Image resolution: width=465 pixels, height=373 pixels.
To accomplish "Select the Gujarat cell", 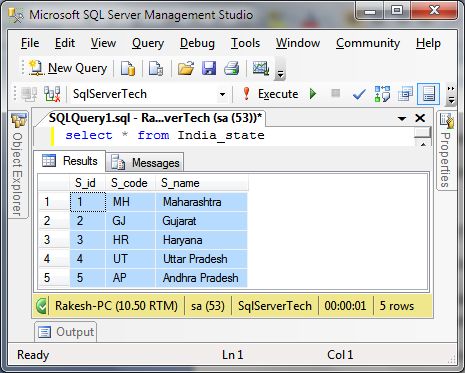I will click(x=202, y=221).
